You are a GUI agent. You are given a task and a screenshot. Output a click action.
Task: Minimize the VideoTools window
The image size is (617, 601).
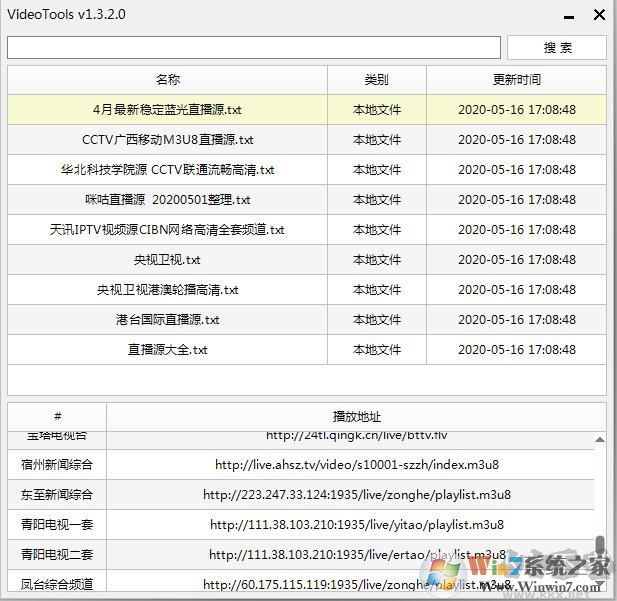[x=568, y=16]
